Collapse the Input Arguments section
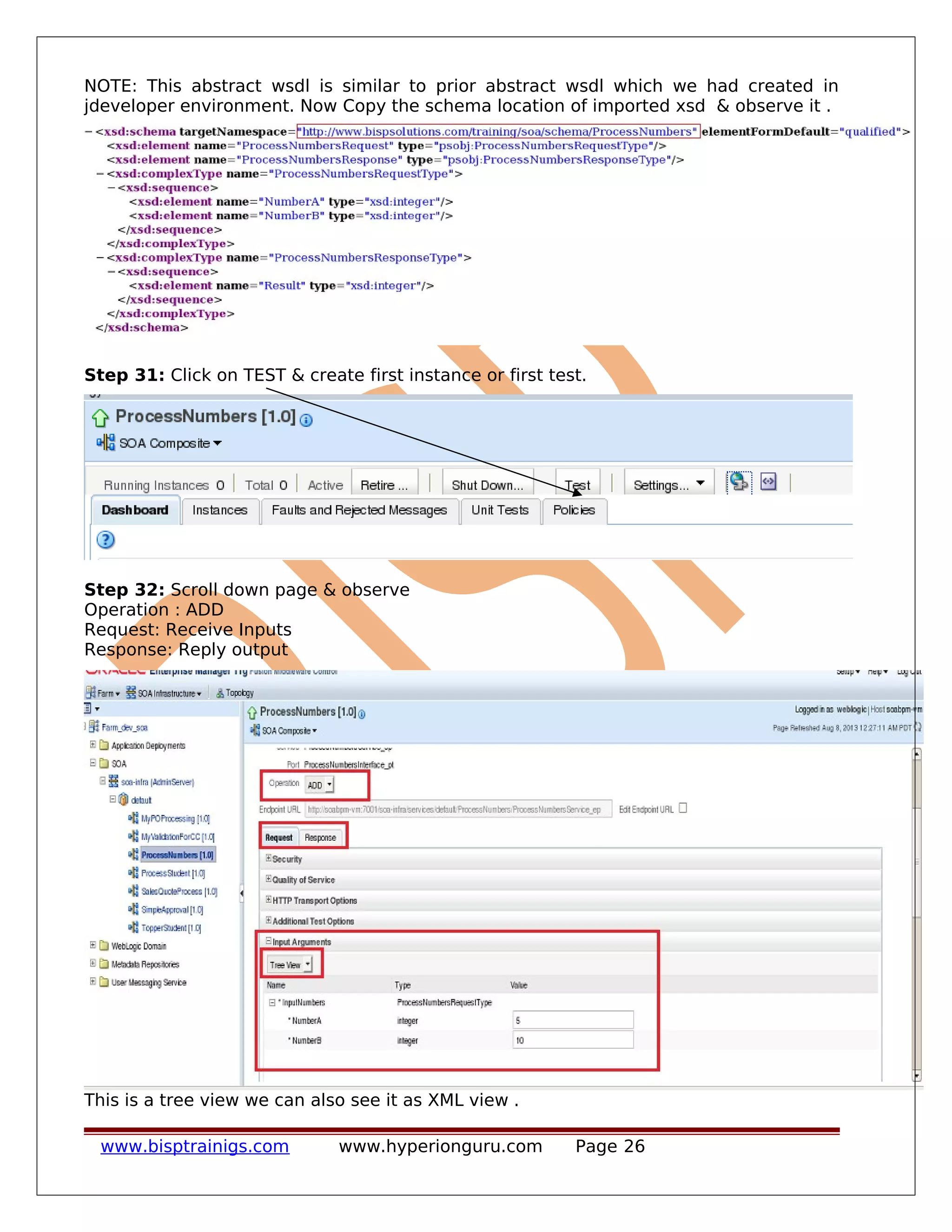 269,941
